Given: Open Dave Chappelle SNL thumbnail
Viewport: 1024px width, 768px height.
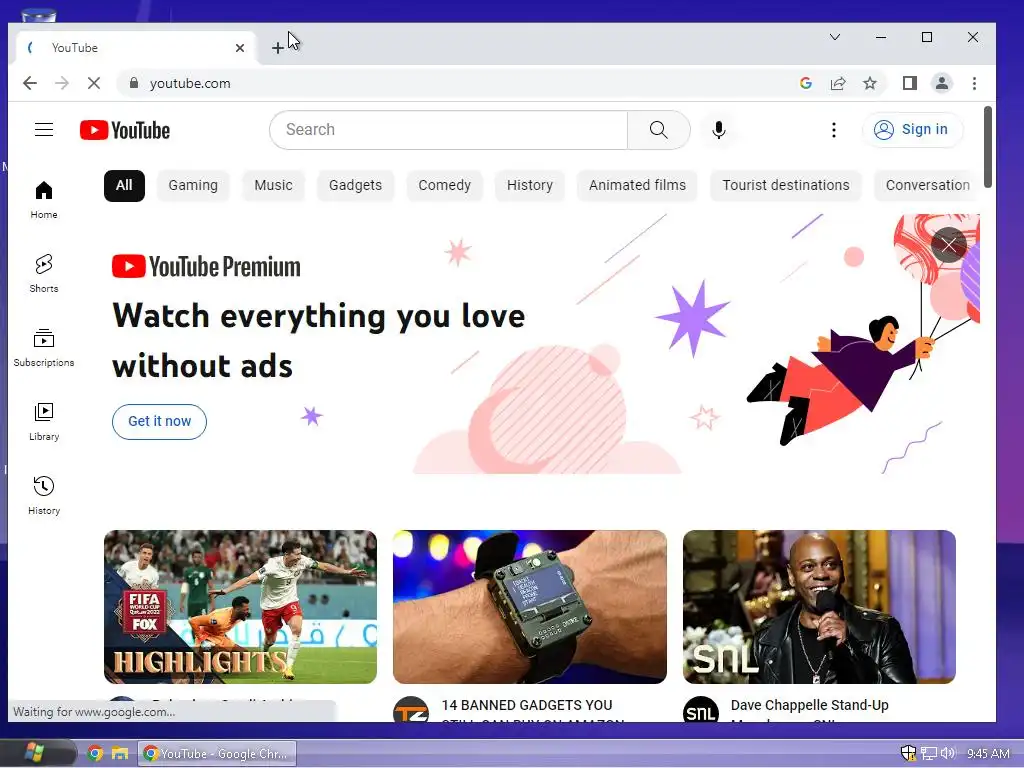Looking at the screenshot, I should (819, 607).
